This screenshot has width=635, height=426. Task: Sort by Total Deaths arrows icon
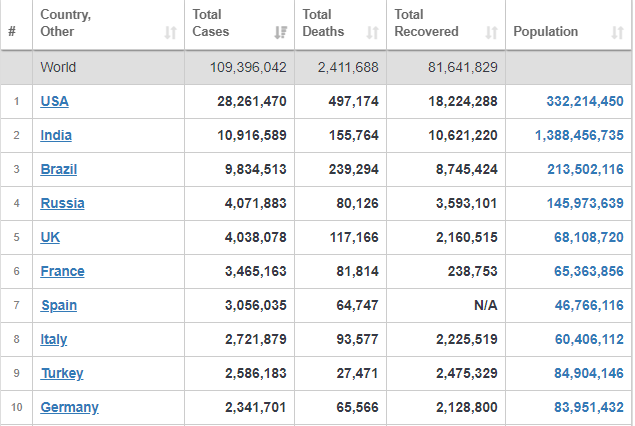click(x=373, y=32)
